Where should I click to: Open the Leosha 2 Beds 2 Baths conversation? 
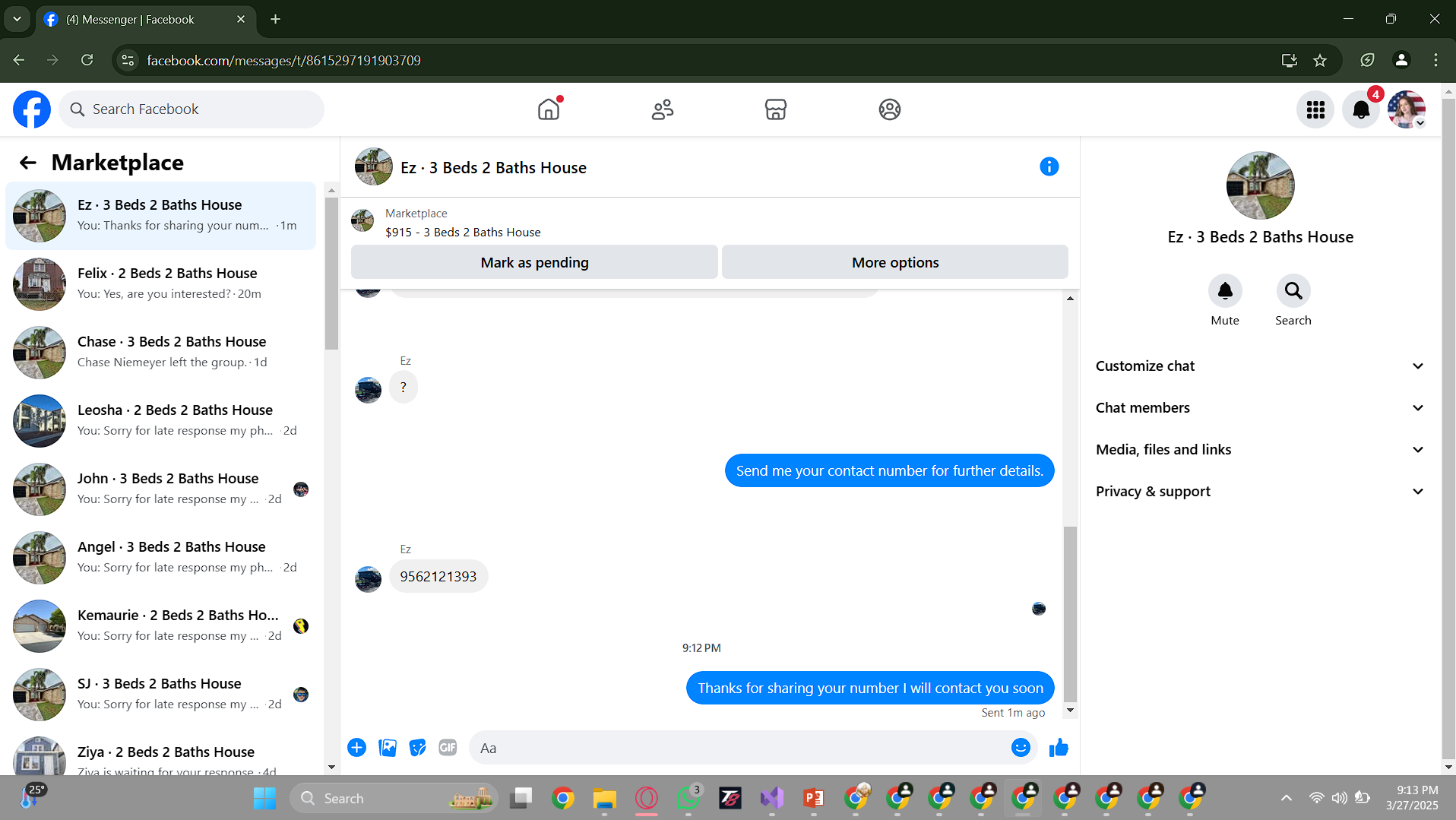pyautogui.click(x=160, y=421)
